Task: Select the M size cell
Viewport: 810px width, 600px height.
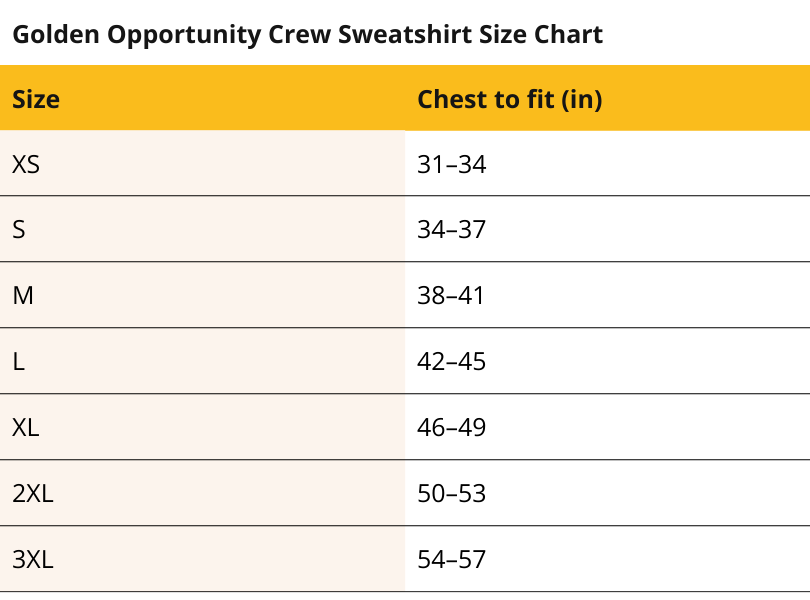Action: pos(23,296)
